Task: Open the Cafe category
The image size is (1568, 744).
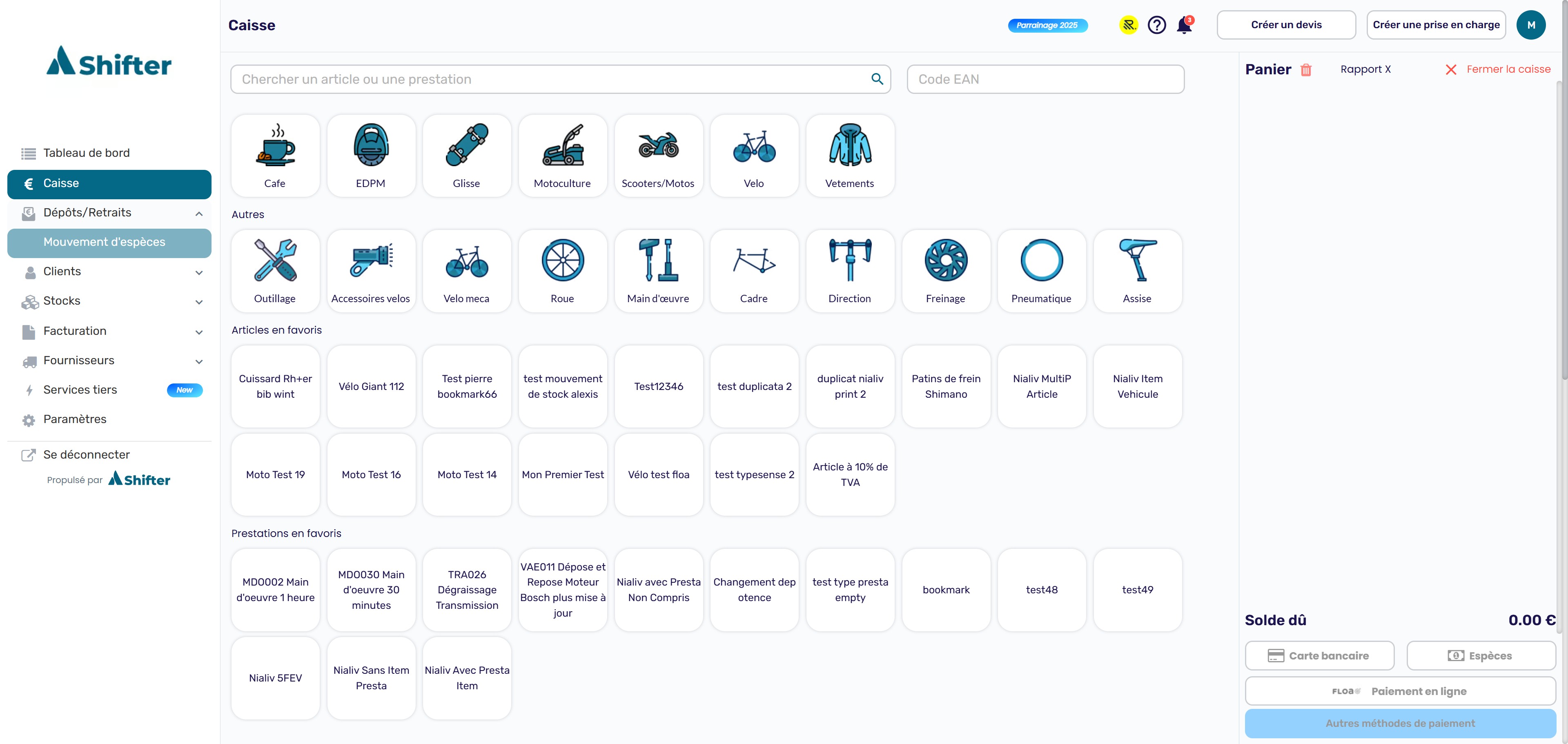Action: 275,156
